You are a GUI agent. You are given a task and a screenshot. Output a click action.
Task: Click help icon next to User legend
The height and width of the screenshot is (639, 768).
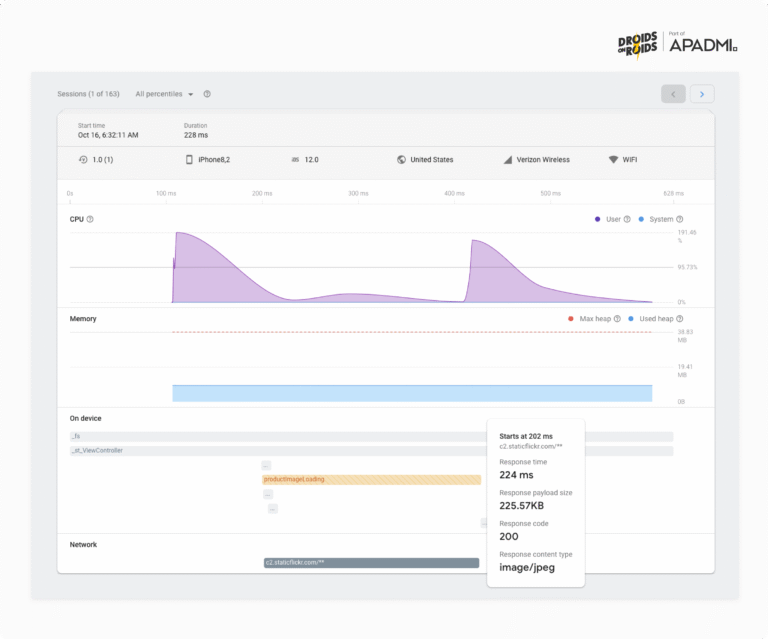[627, 219]
